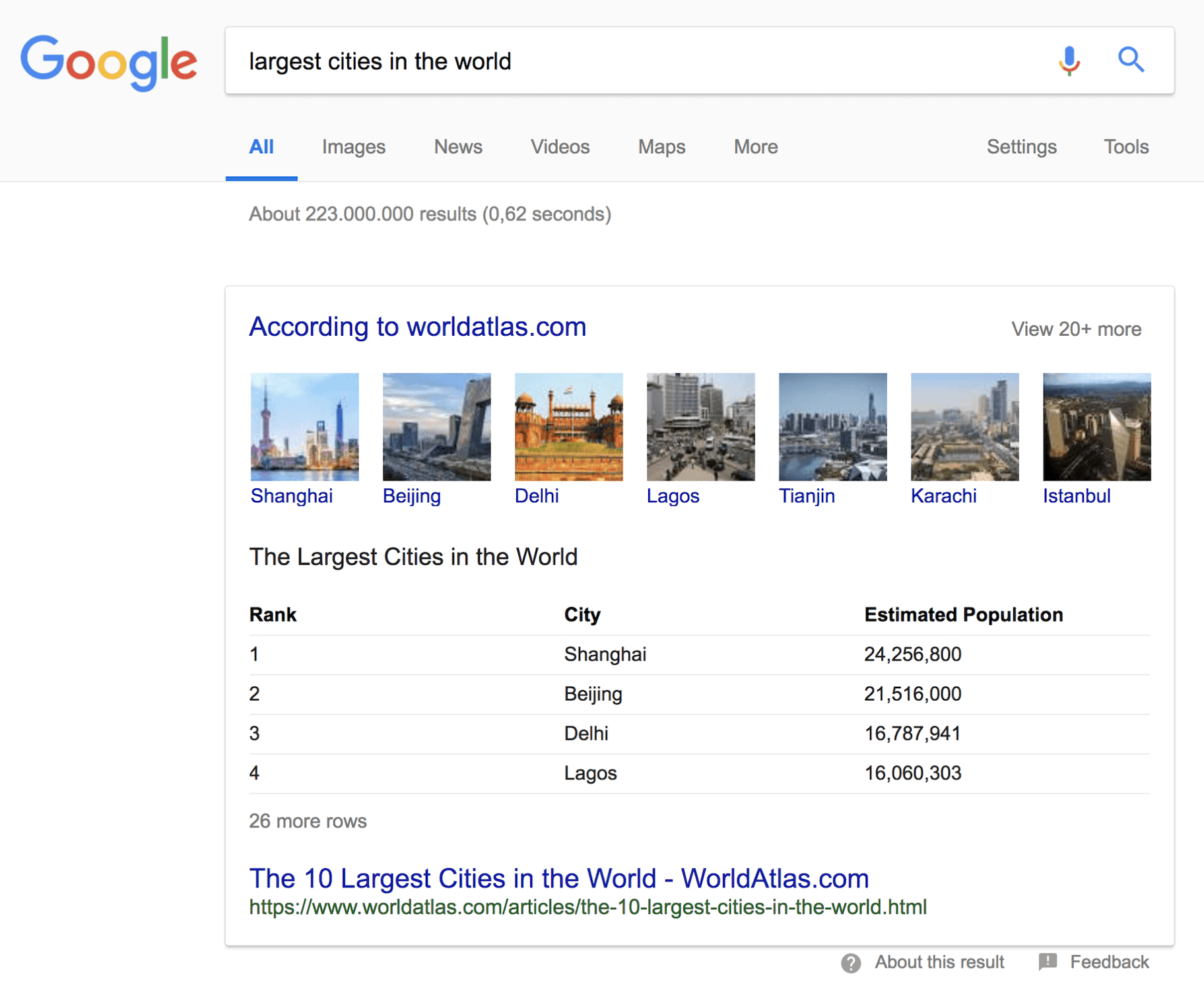Click the microphone voice search icon

click(1069, 61)
